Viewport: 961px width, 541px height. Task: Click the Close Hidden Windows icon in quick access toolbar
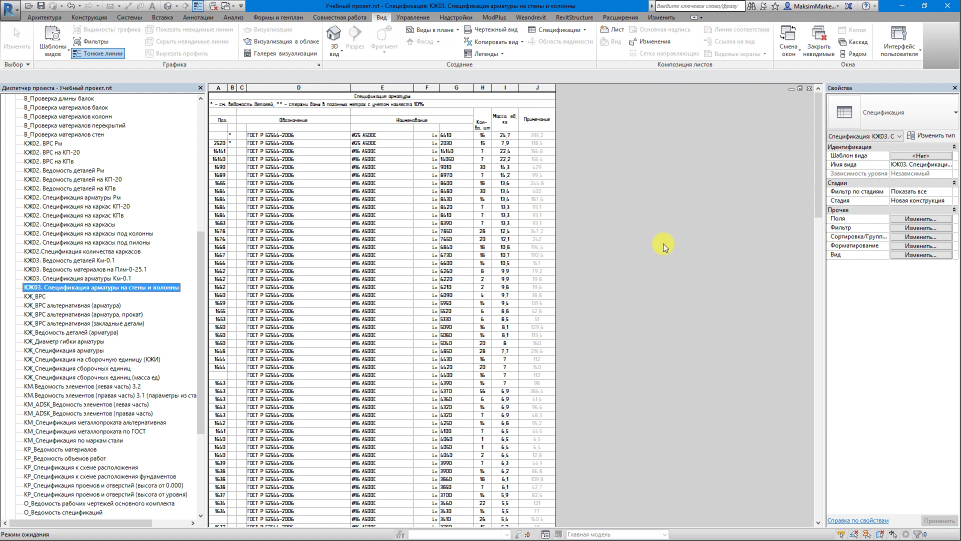click(213, 6)
